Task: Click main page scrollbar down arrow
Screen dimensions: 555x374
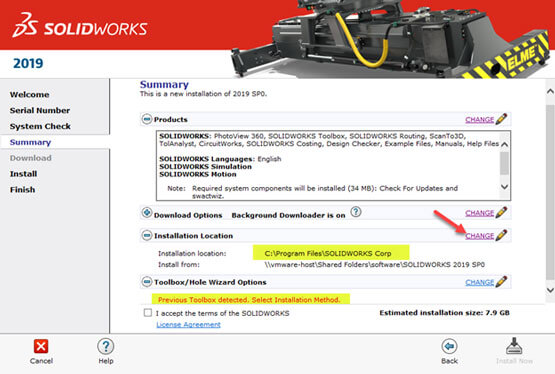Action: pos(550,290)
